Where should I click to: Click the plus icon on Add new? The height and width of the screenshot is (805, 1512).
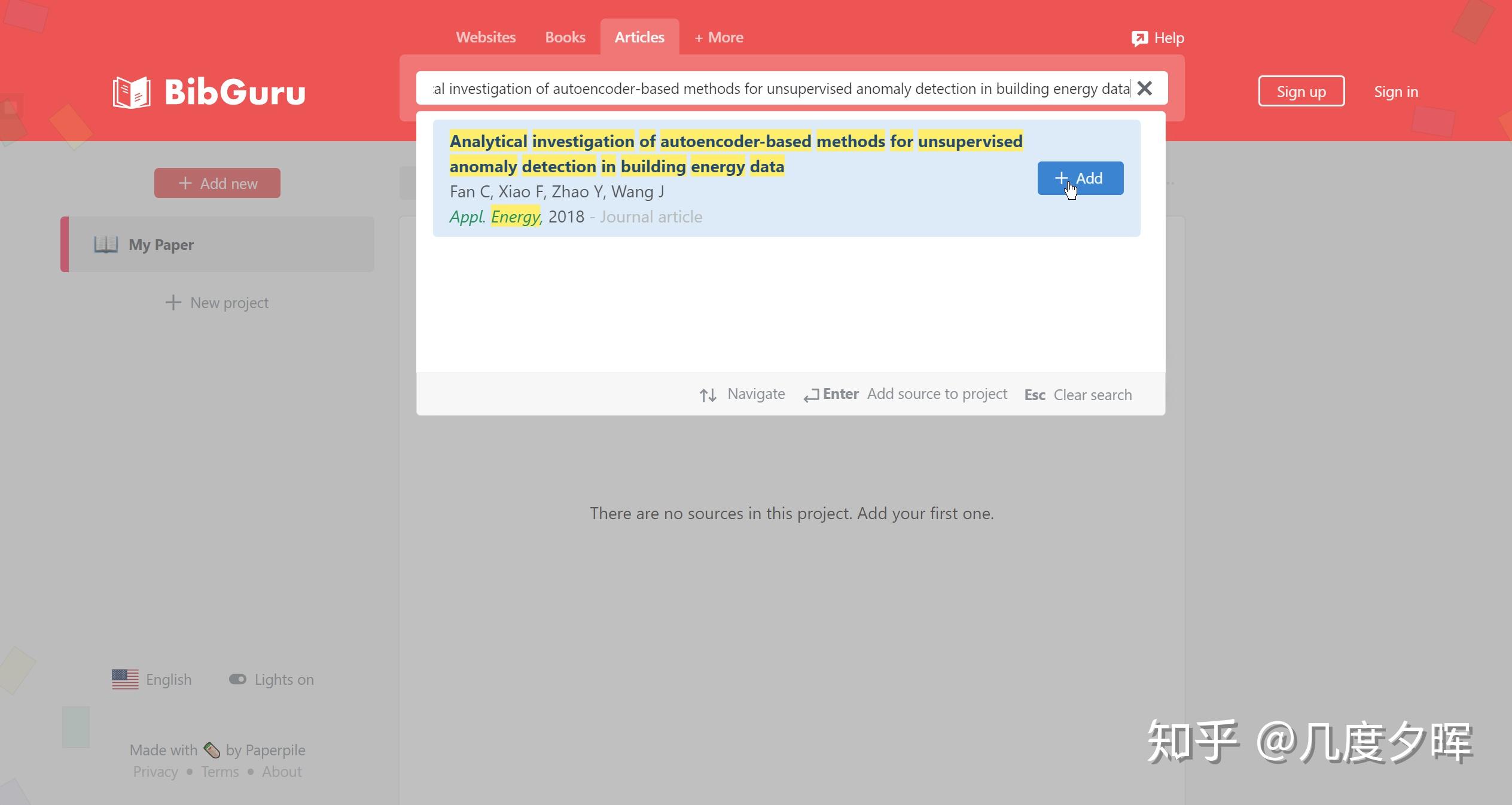click(185, 183)
